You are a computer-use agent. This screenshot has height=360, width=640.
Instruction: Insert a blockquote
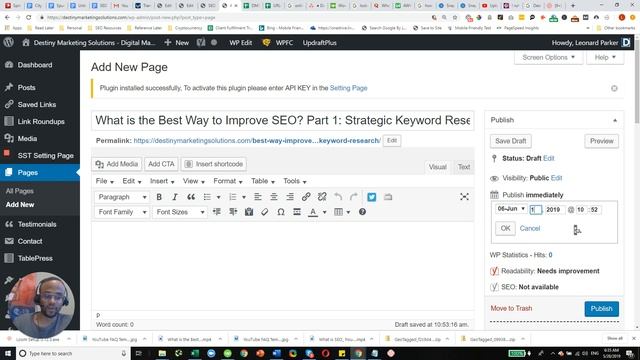(x=191, y=197)
